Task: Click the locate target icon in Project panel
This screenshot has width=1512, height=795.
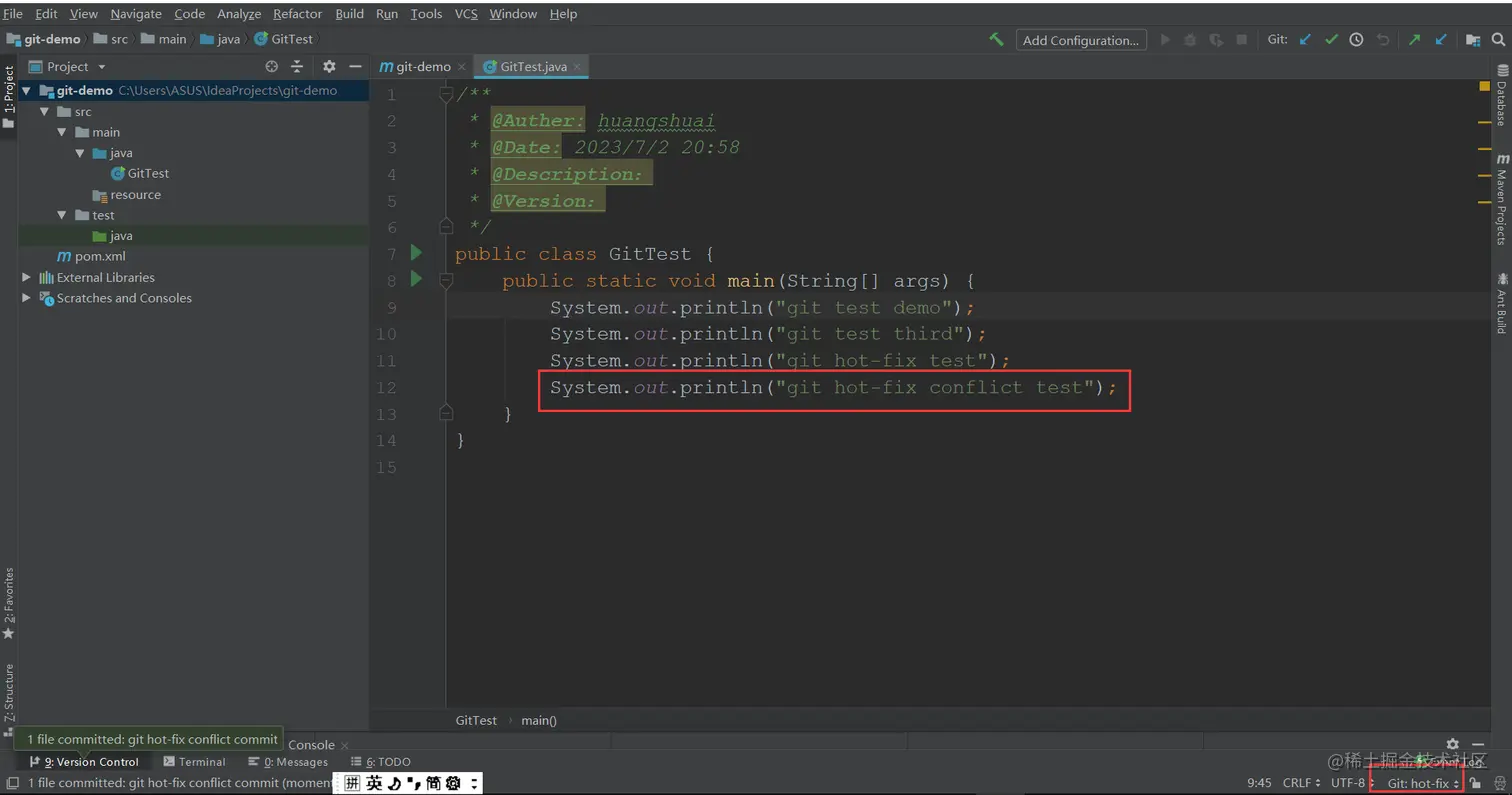Action: coord(272,67)
